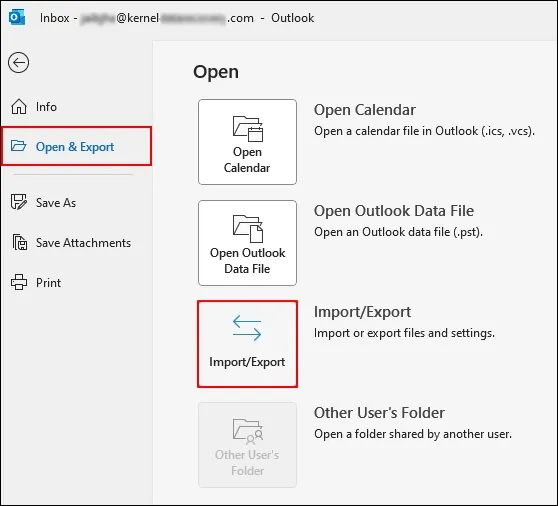The height and width of the screenshot is (506, 558).
Task: Click the Print printer icon
Action: tap(19, 282)
